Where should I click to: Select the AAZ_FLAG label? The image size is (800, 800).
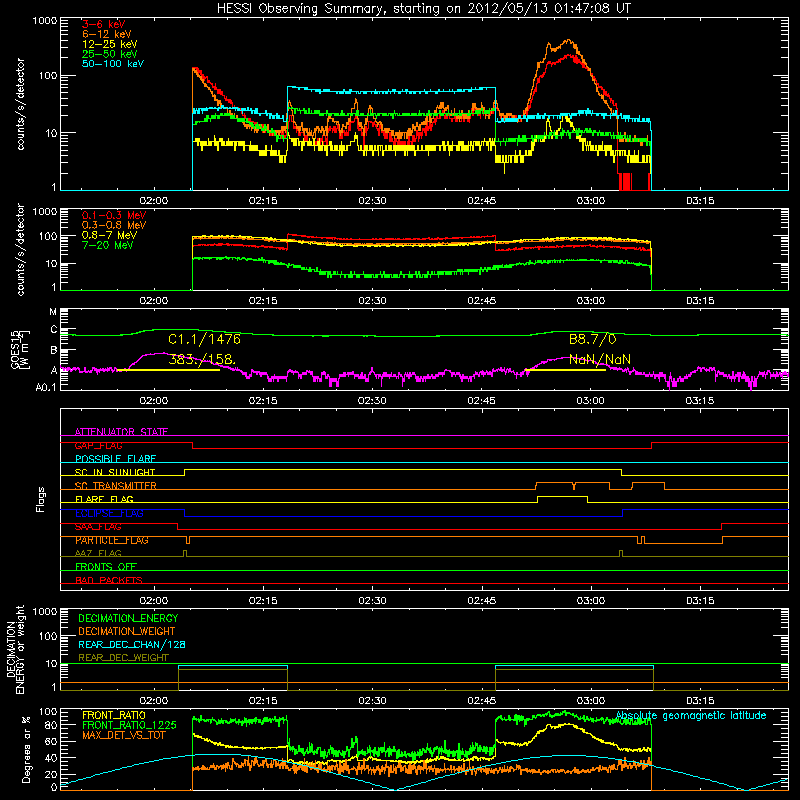(x=98, y=553)
